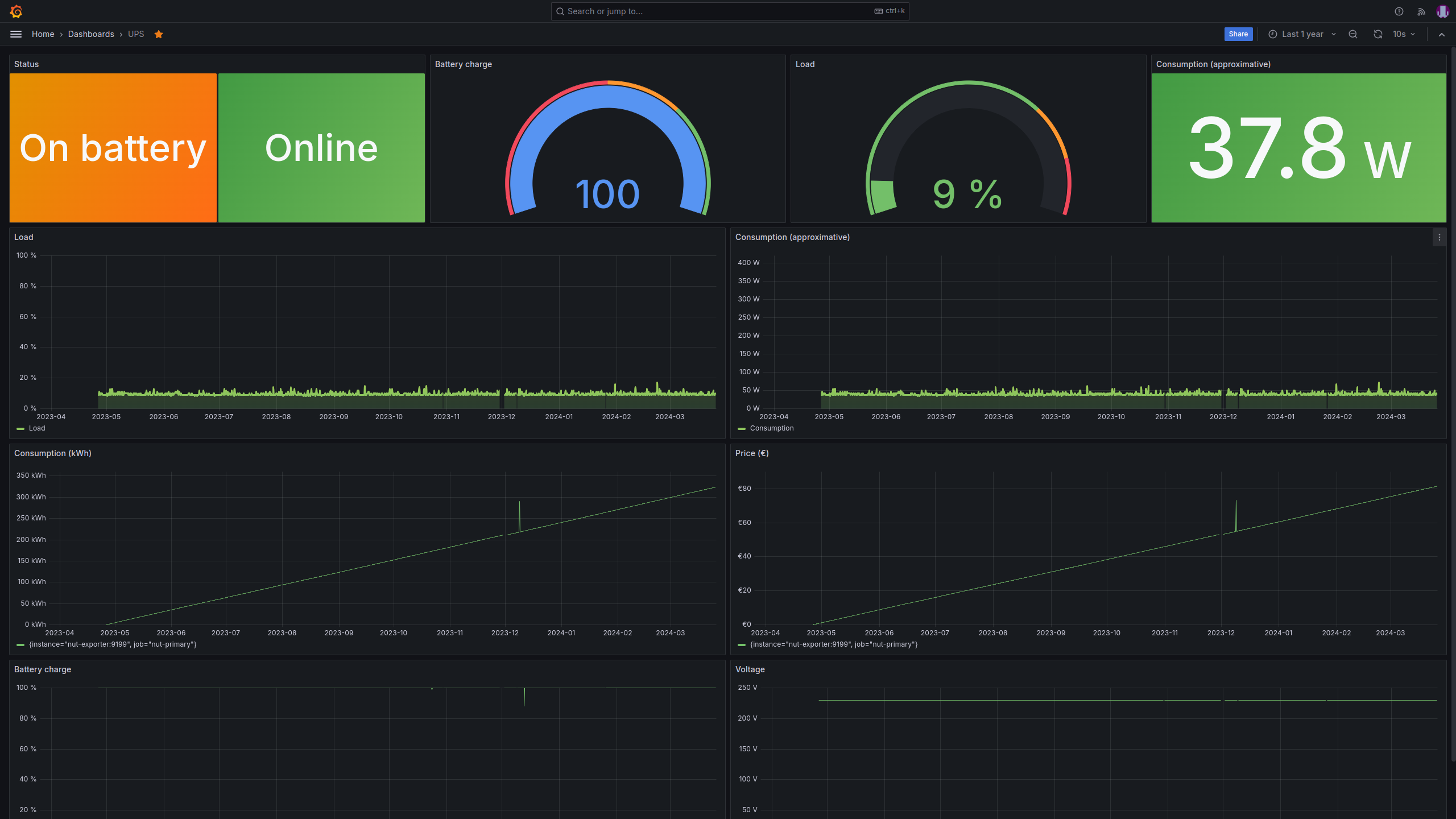Click the Battery charge gauge panel title
Image resolution: width=1456 pixels, height=819 pixels.
pos(464,64)
